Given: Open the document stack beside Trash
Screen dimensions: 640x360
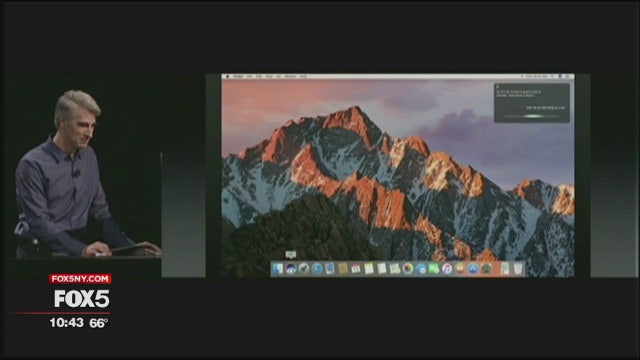Looking at the screenshot, I should coord(505,269).
